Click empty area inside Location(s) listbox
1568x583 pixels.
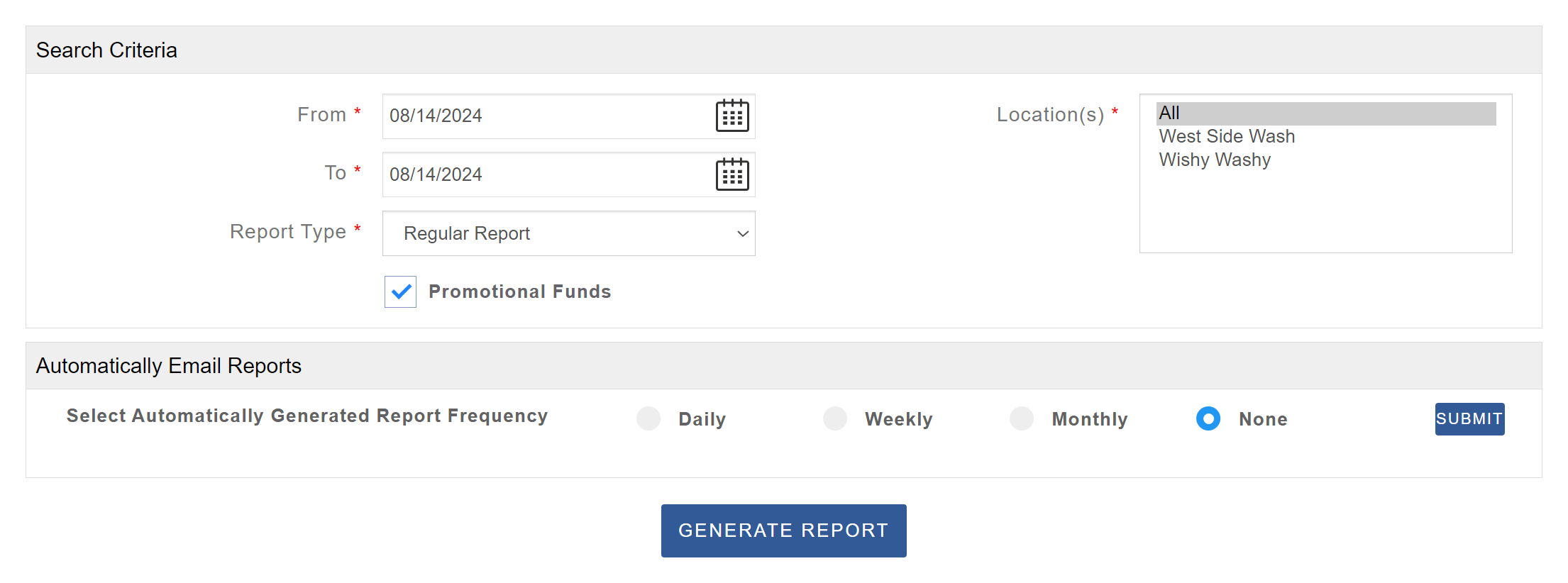coord(1325,213)
